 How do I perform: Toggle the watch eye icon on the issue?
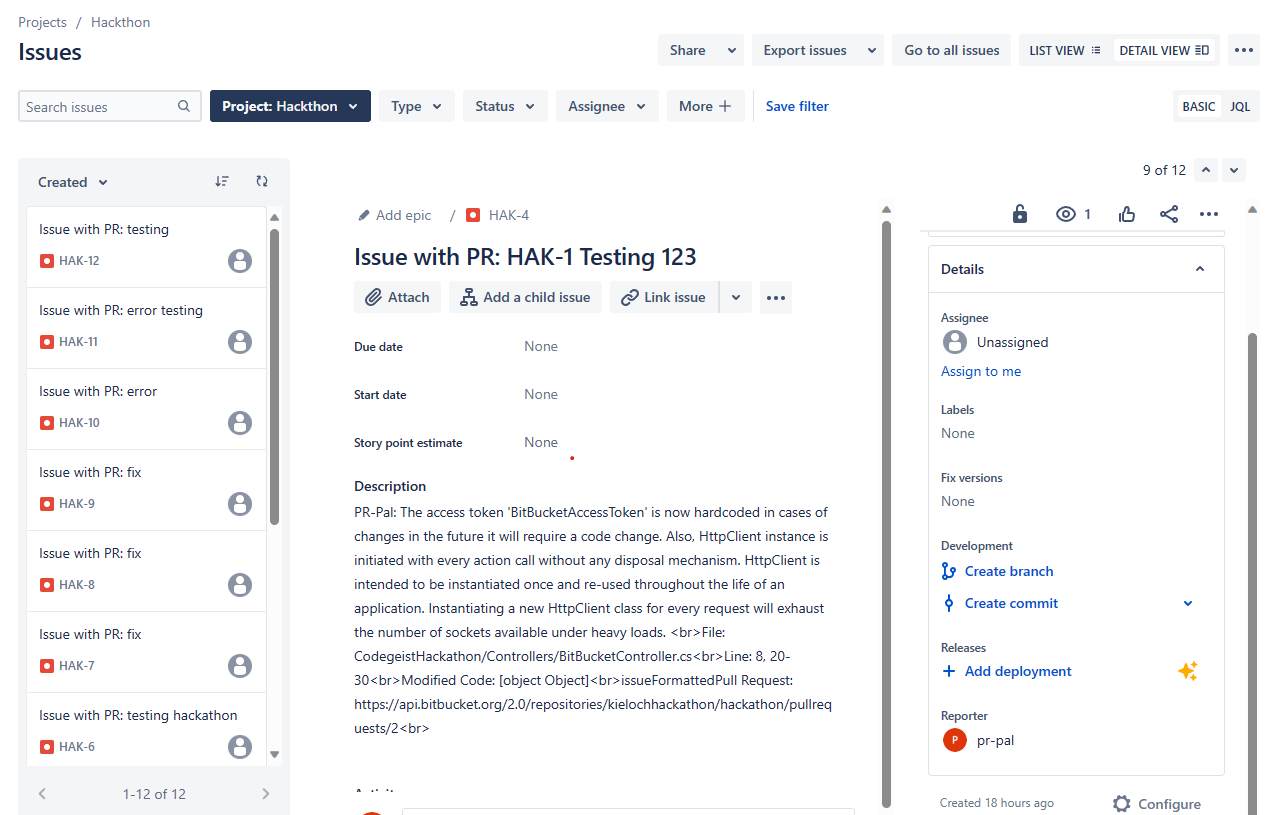(x=1066, y=214)
